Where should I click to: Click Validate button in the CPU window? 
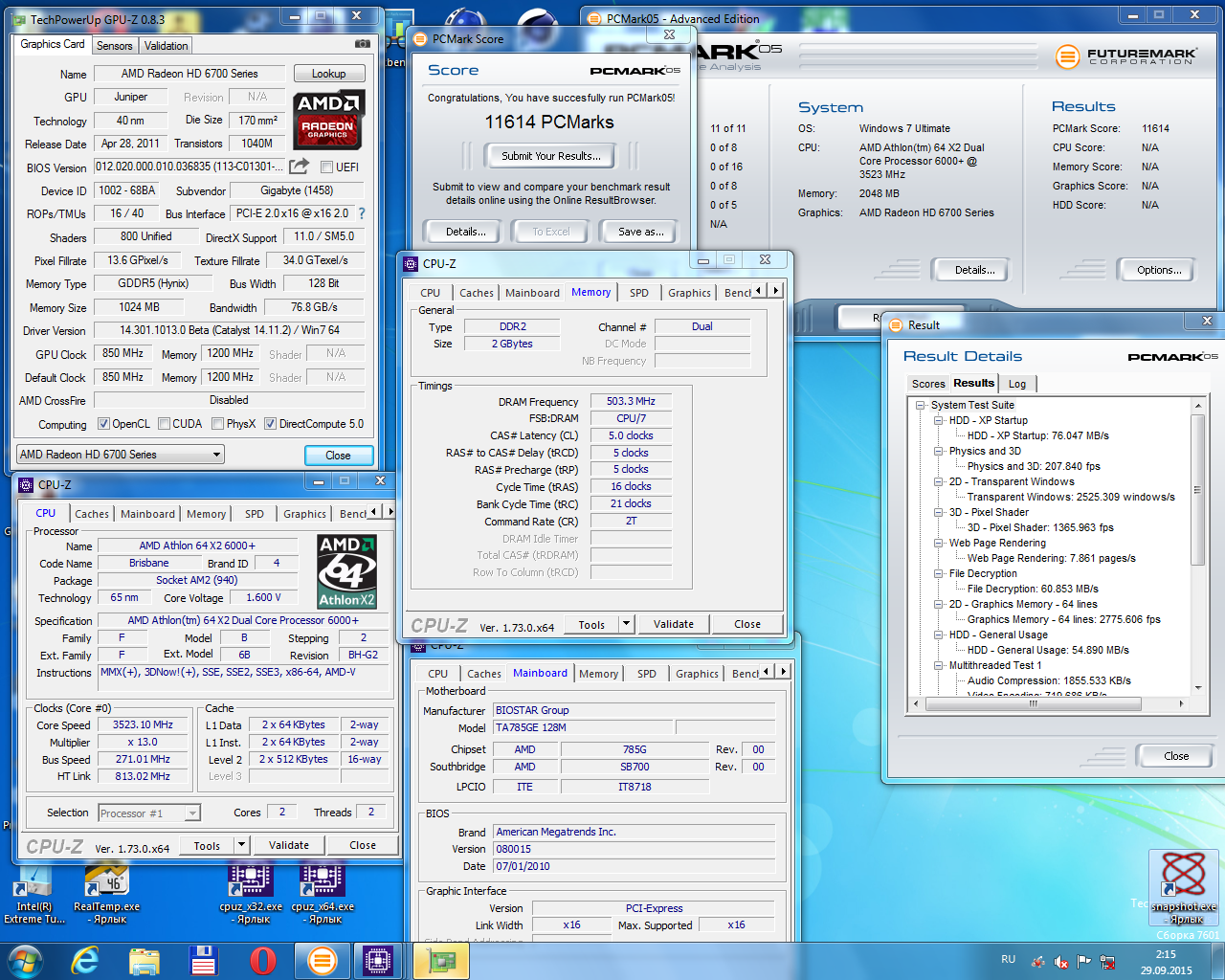289,845
